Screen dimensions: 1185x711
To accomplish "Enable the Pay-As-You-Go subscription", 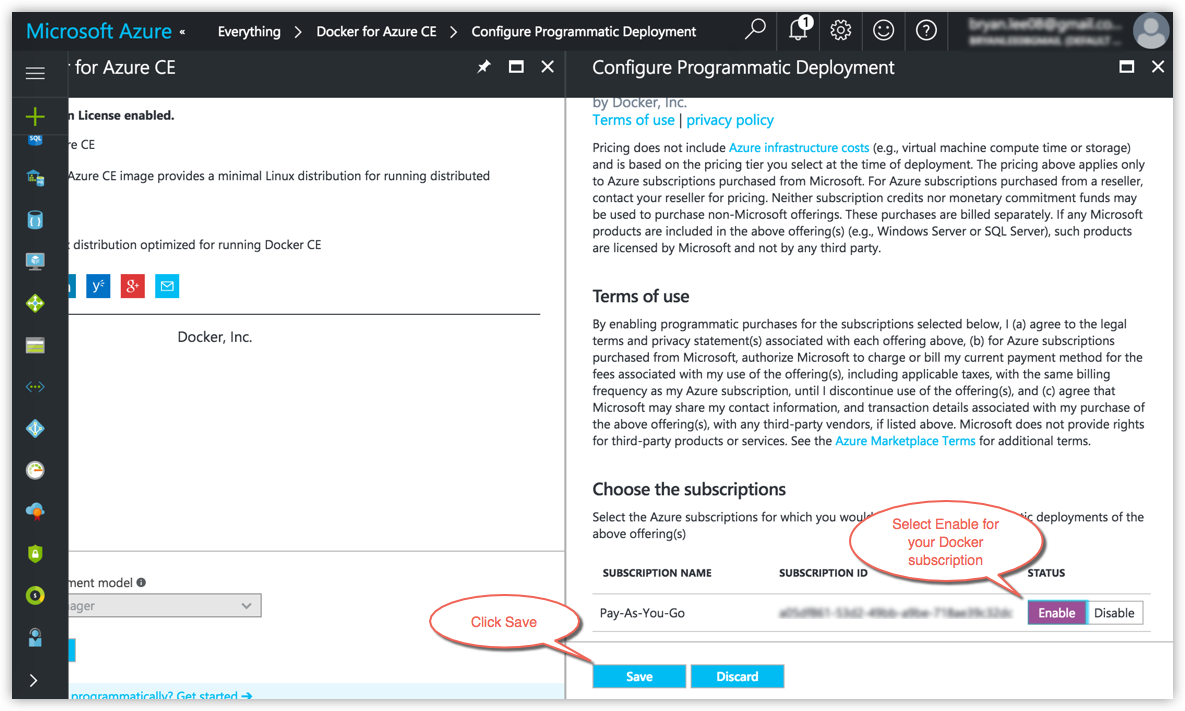I will point(1056,613).
